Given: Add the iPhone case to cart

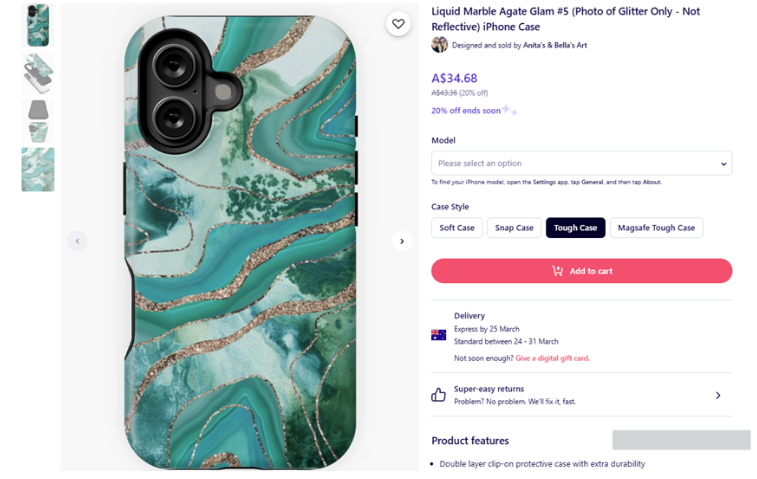Looking at the screenshot, I should tap(581, 271).
